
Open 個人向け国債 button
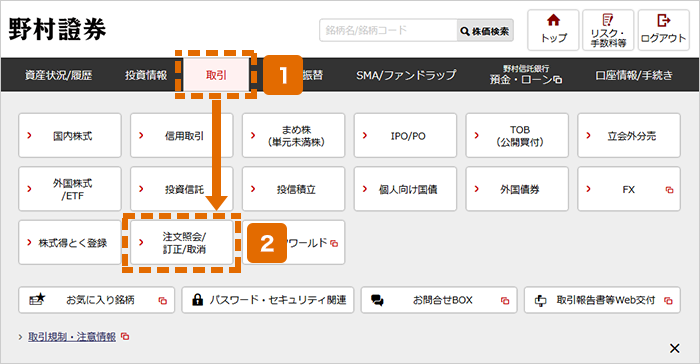click(405, 189)
